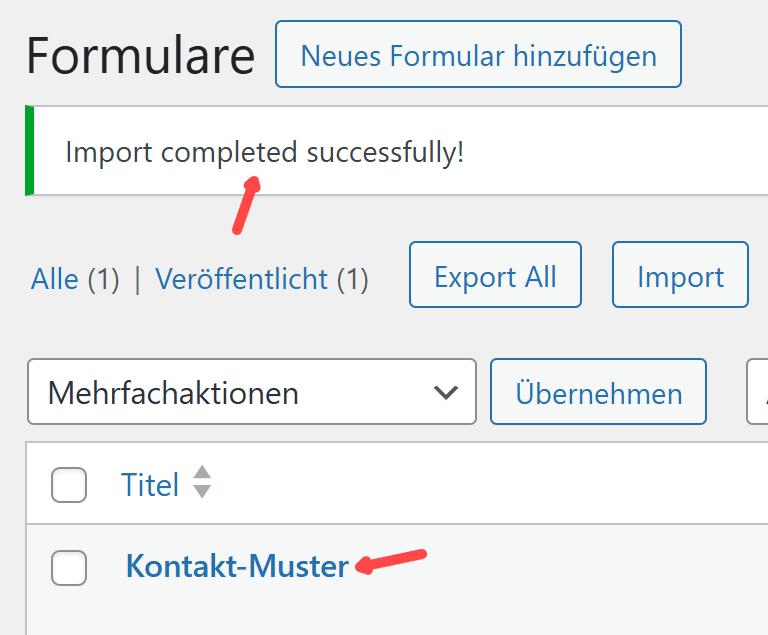This screenshot has width=768, height=635.
Task: Open the Kontakt-Muster form
Action: click(237, 567)
